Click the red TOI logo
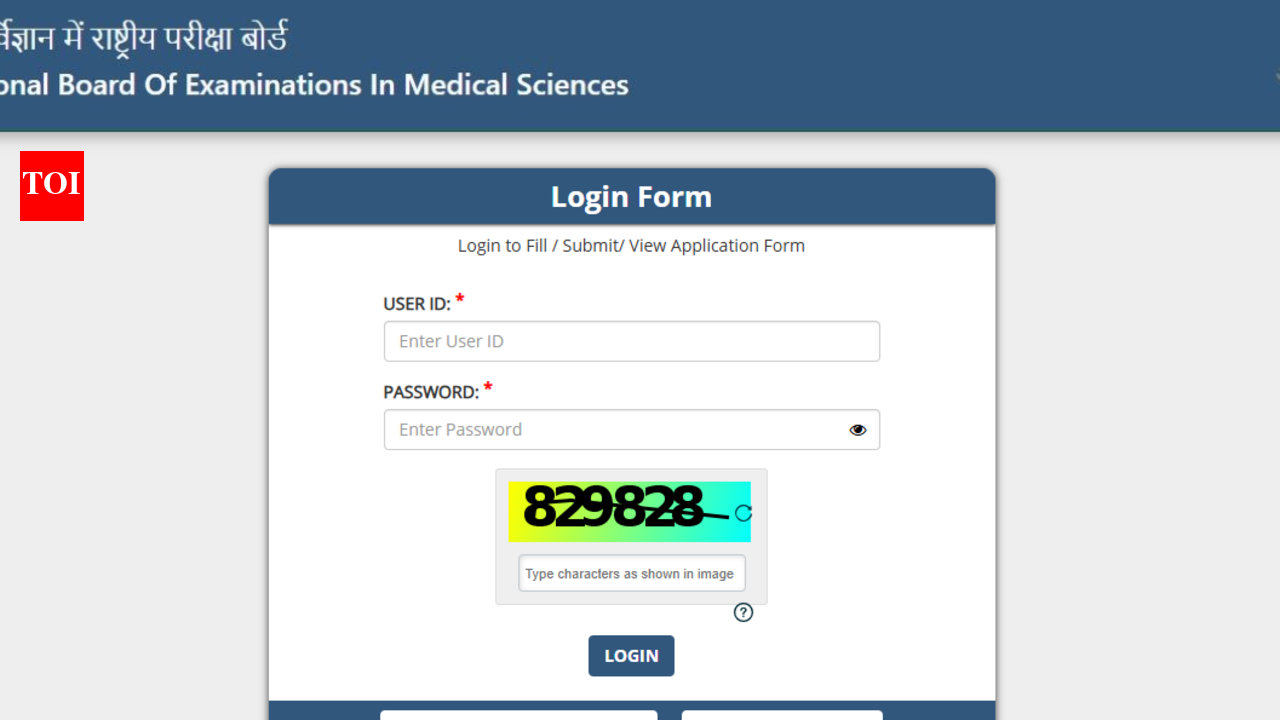 (x=52, y=186)
